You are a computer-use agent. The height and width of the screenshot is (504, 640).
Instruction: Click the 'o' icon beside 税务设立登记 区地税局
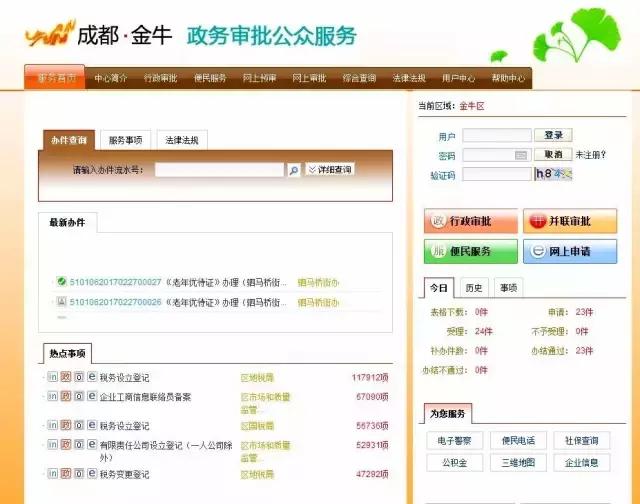click(x=79, y=377)
